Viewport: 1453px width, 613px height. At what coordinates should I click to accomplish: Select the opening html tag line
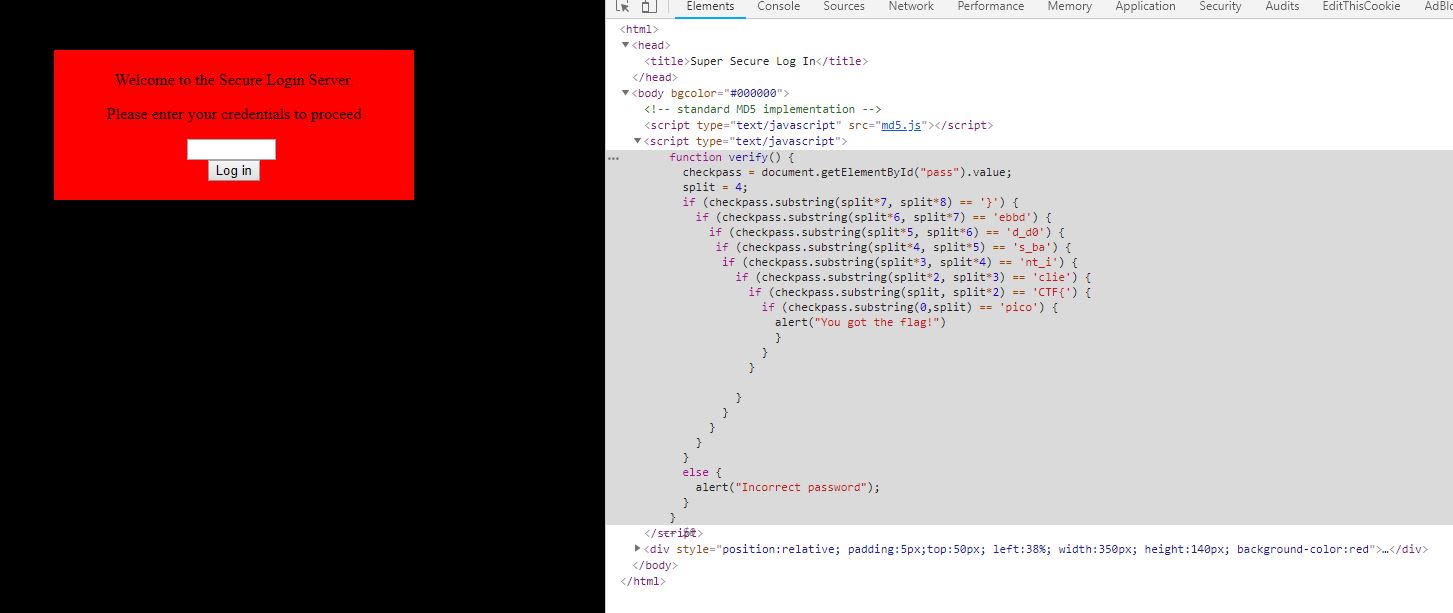coord(639,29)
